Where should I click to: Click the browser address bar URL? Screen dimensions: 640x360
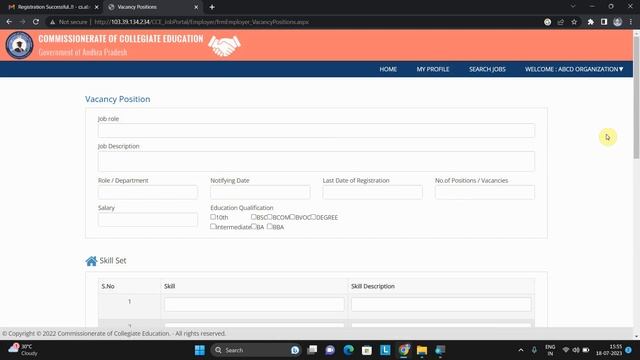click(x=202, y=22)
